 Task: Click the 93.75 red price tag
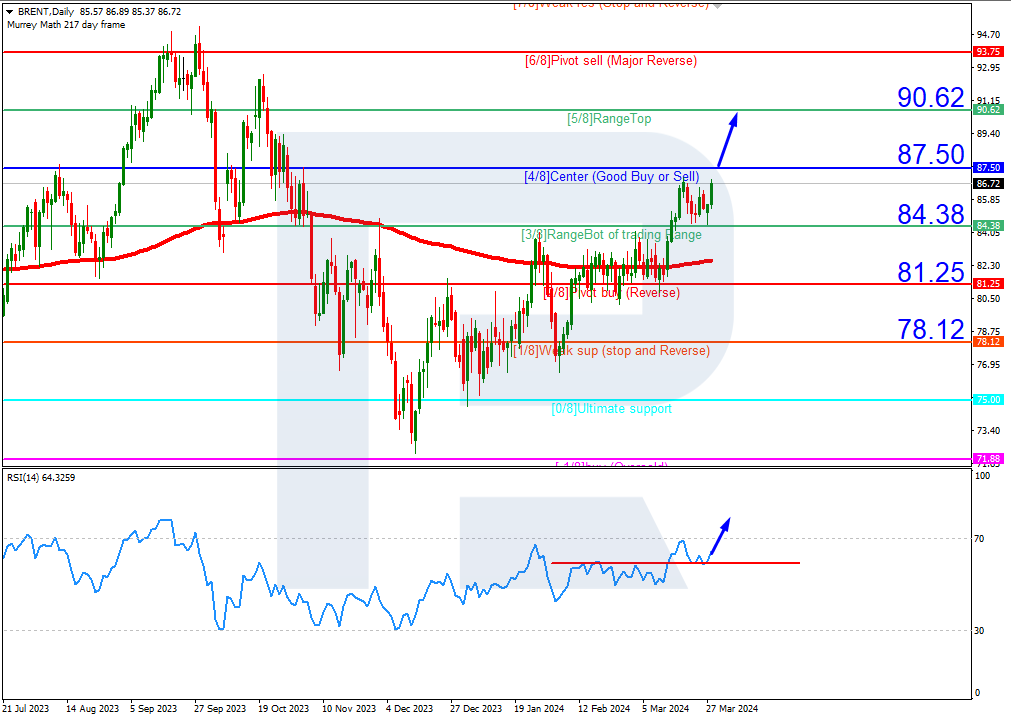point(988,52)
